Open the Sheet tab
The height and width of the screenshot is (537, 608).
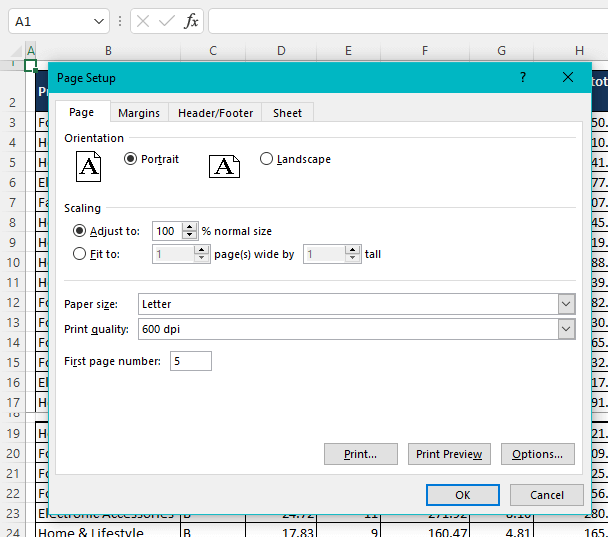coord(287,113)
